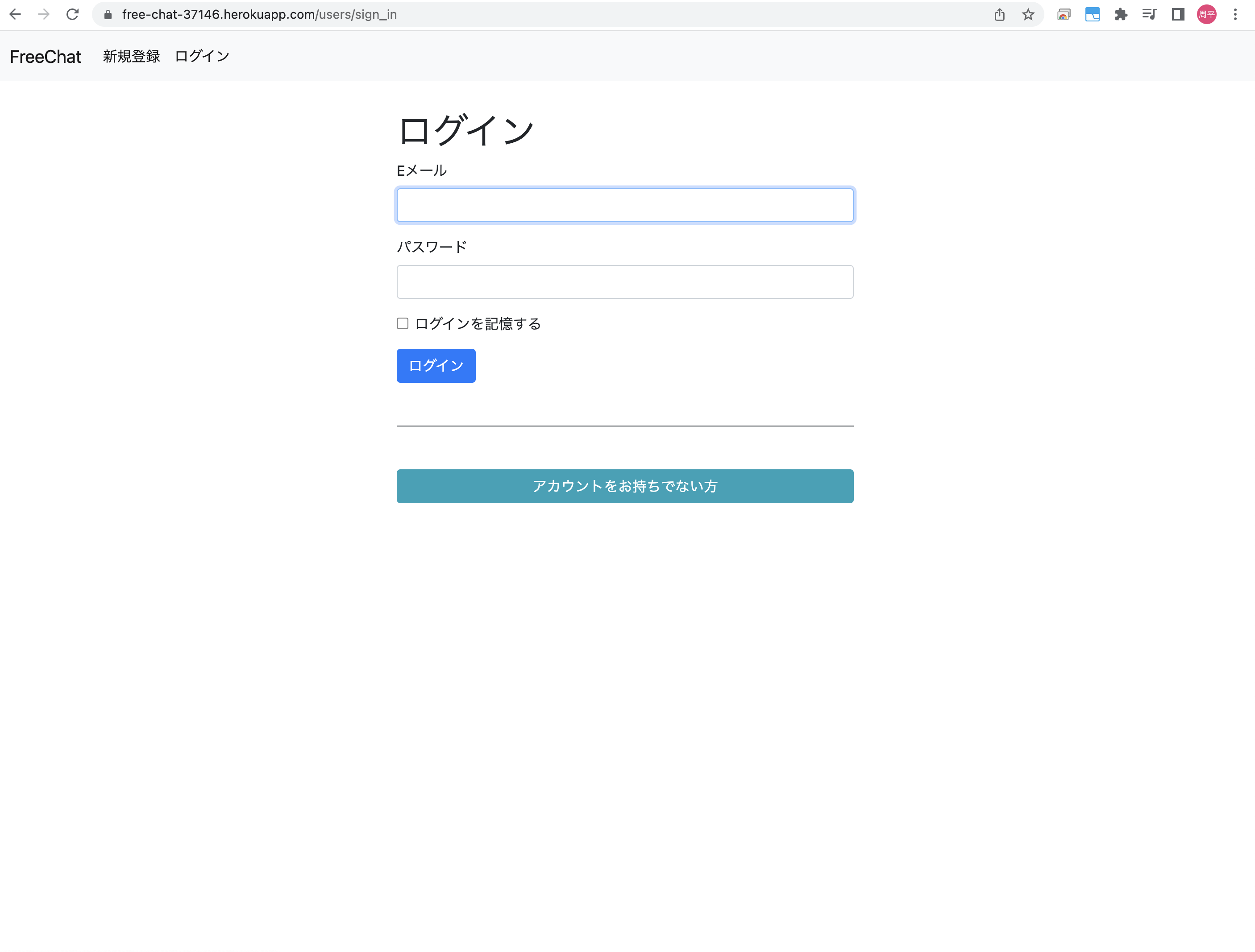Open the browser Extensions puzzle icon
Screen dimensions: 1255x952
[1122, 14]
